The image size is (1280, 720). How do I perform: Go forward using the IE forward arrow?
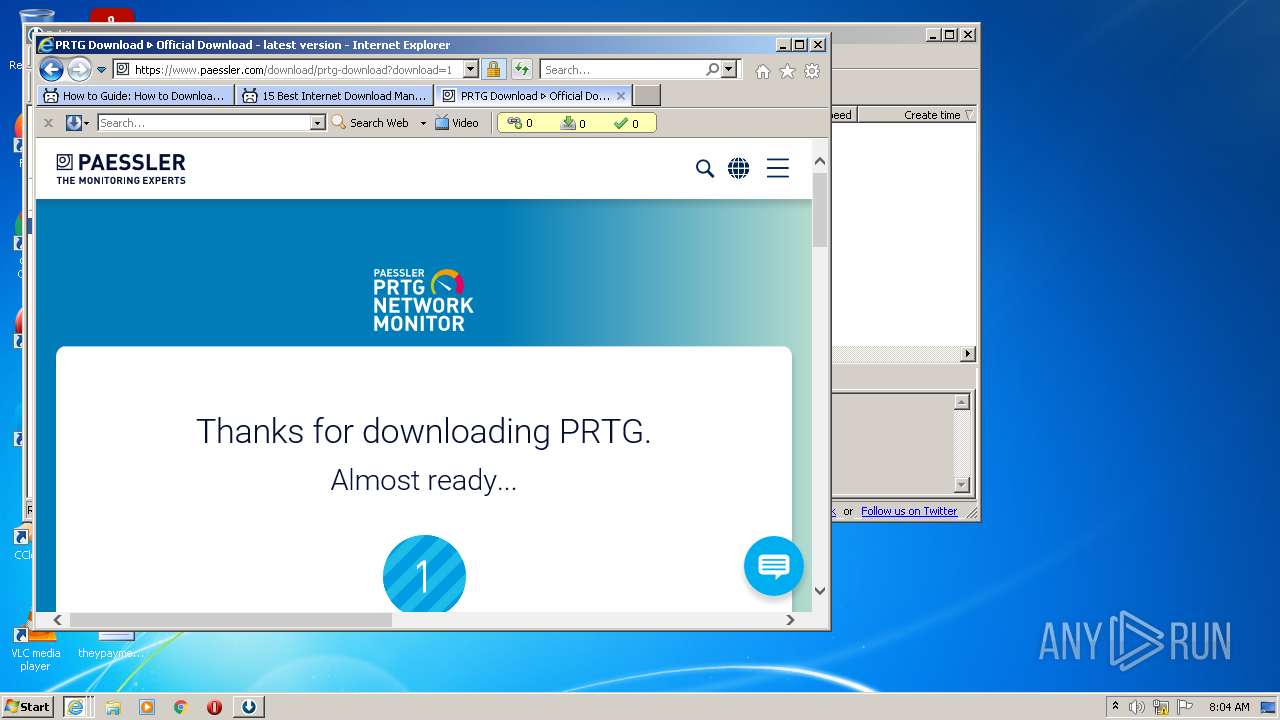[79, 69]
